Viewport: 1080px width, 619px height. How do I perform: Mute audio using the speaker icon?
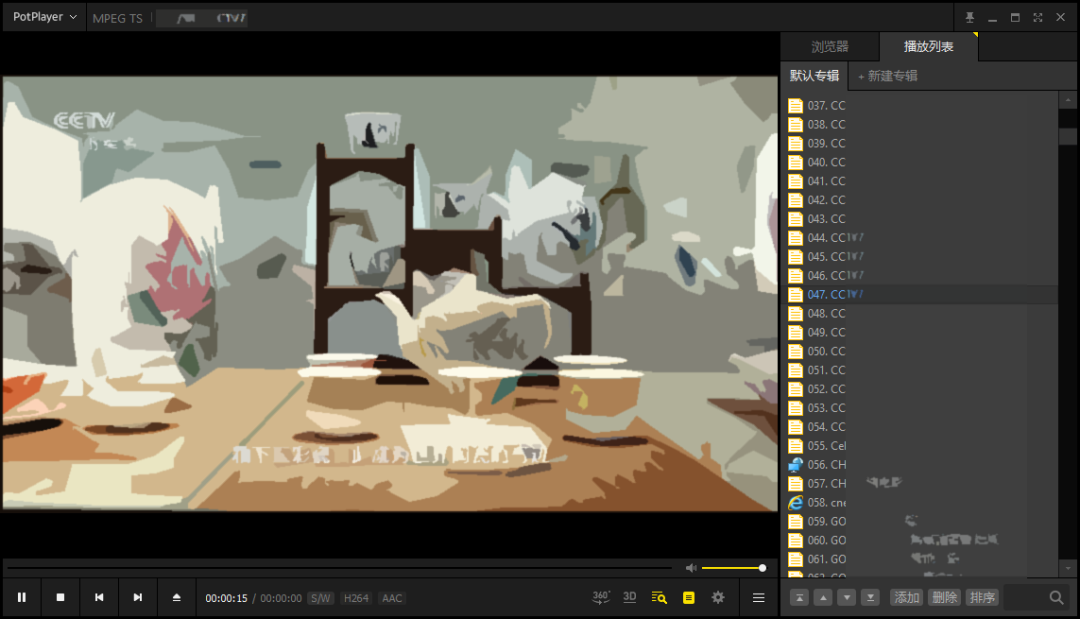click(x=690, y=568)
